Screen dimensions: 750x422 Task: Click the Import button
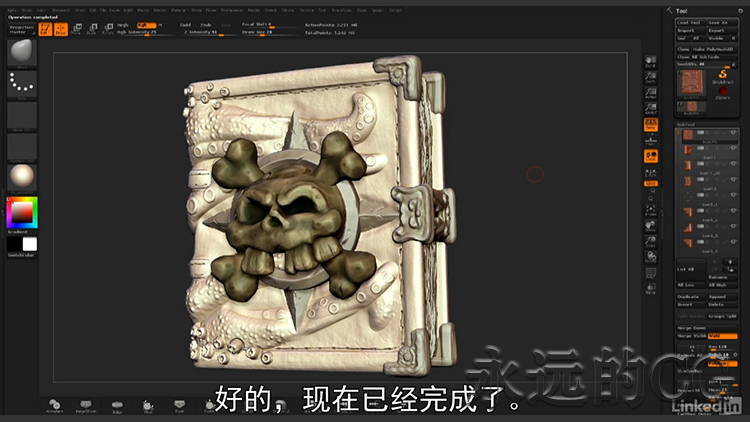coord(690,30)
